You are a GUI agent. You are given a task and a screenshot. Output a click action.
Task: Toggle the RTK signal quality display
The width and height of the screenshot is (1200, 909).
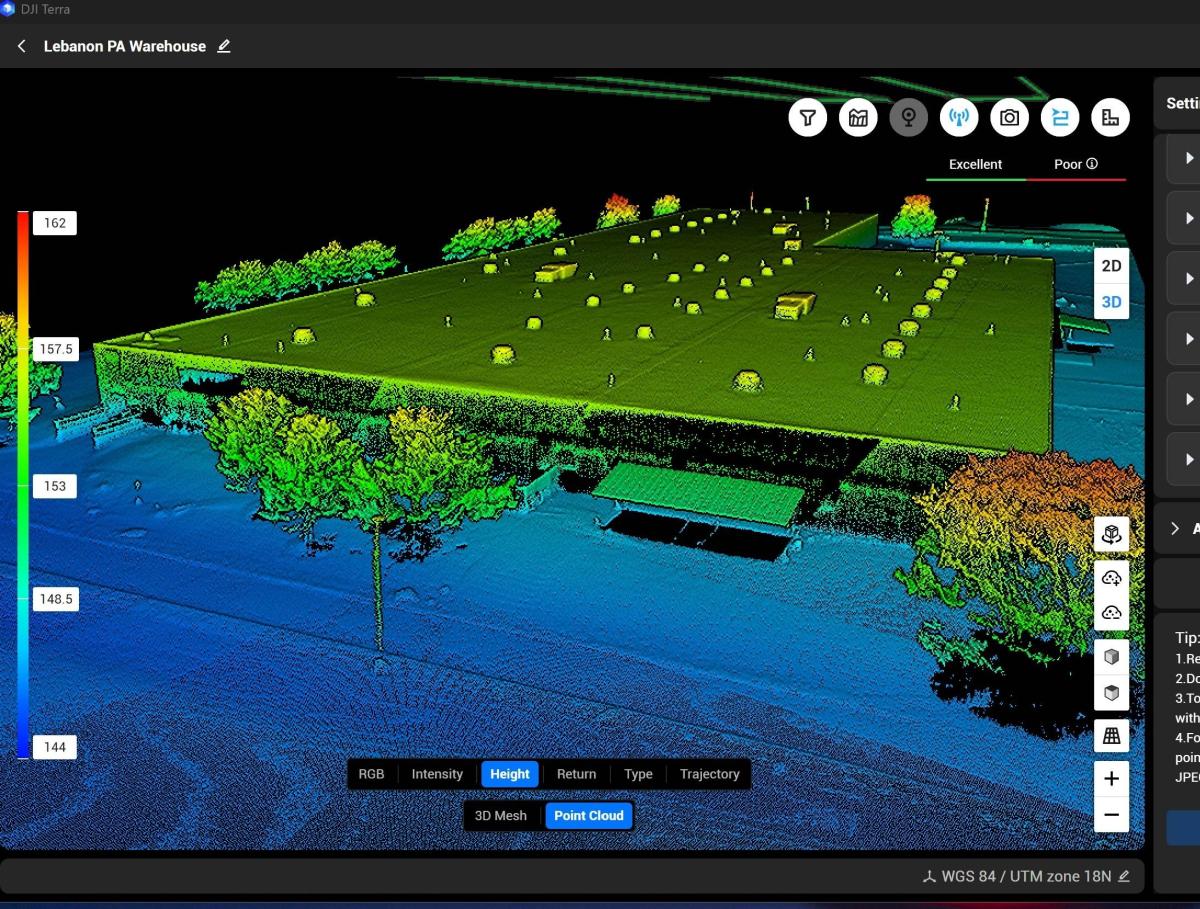point(960,117)
